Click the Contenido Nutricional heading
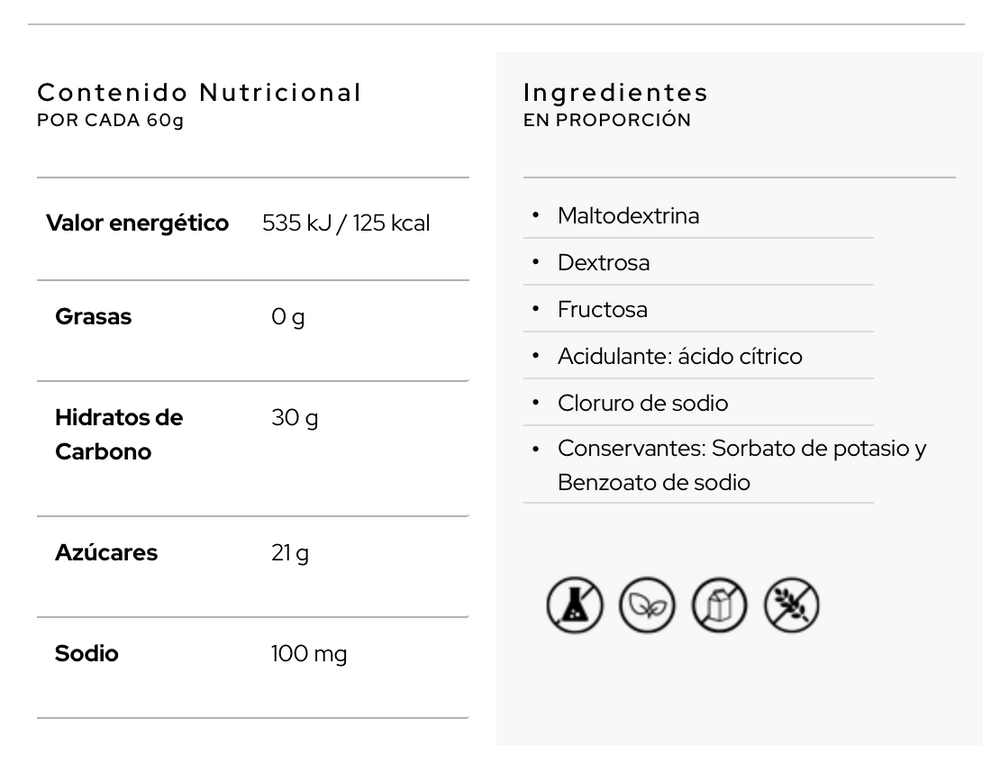The image size is (1000, 773). tap(199, 93)
